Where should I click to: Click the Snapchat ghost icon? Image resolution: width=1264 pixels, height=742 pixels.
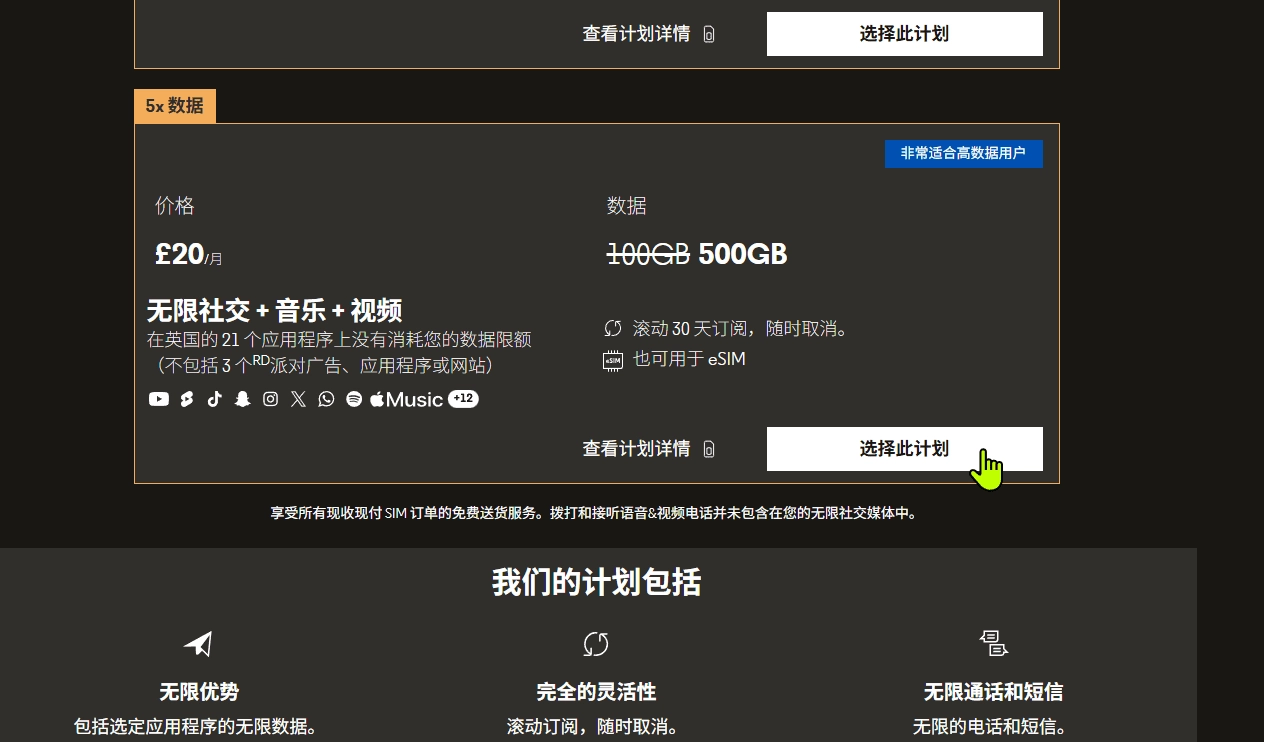(x=242, y=399)
